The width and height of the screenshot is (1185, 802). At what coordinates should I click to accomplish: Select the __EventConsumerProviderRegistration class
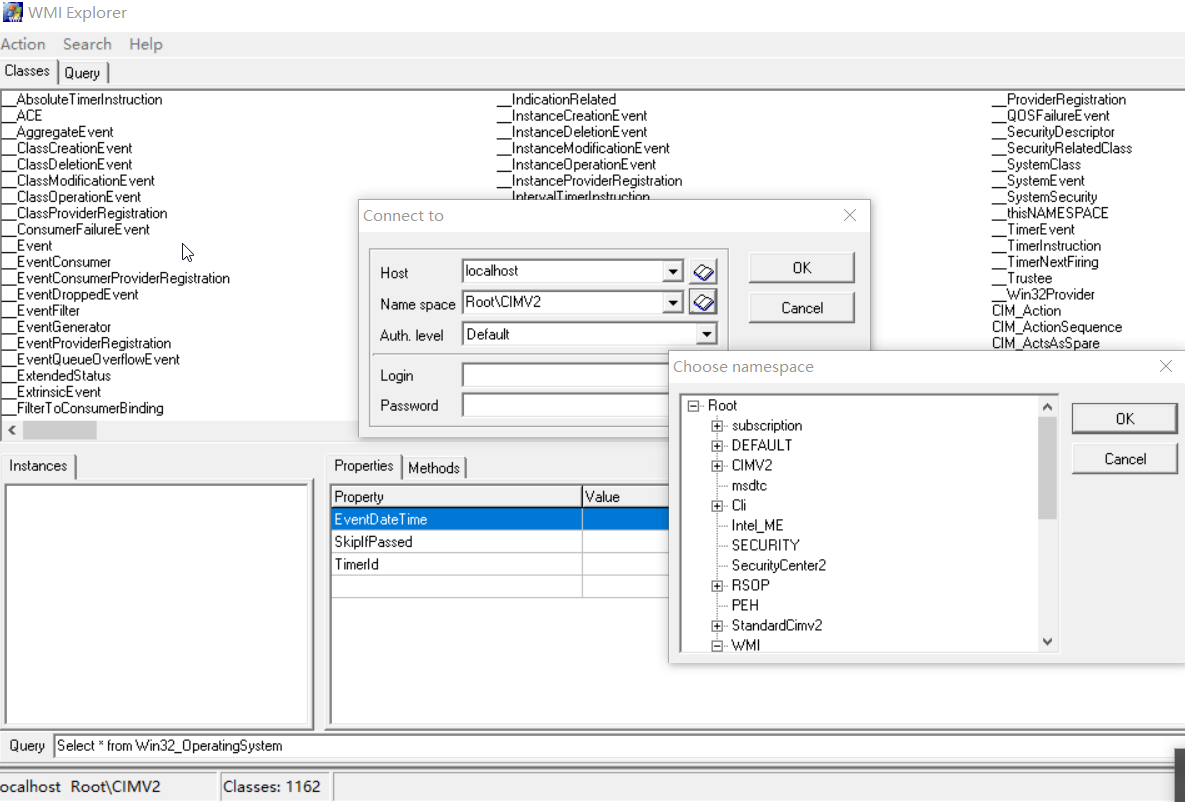click(x=116, y=278)
